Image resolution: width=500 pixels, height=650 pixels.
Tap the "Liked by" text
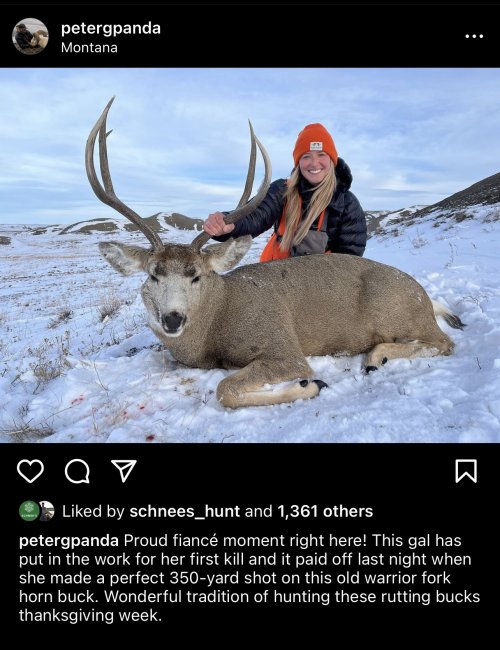[93, 511]
